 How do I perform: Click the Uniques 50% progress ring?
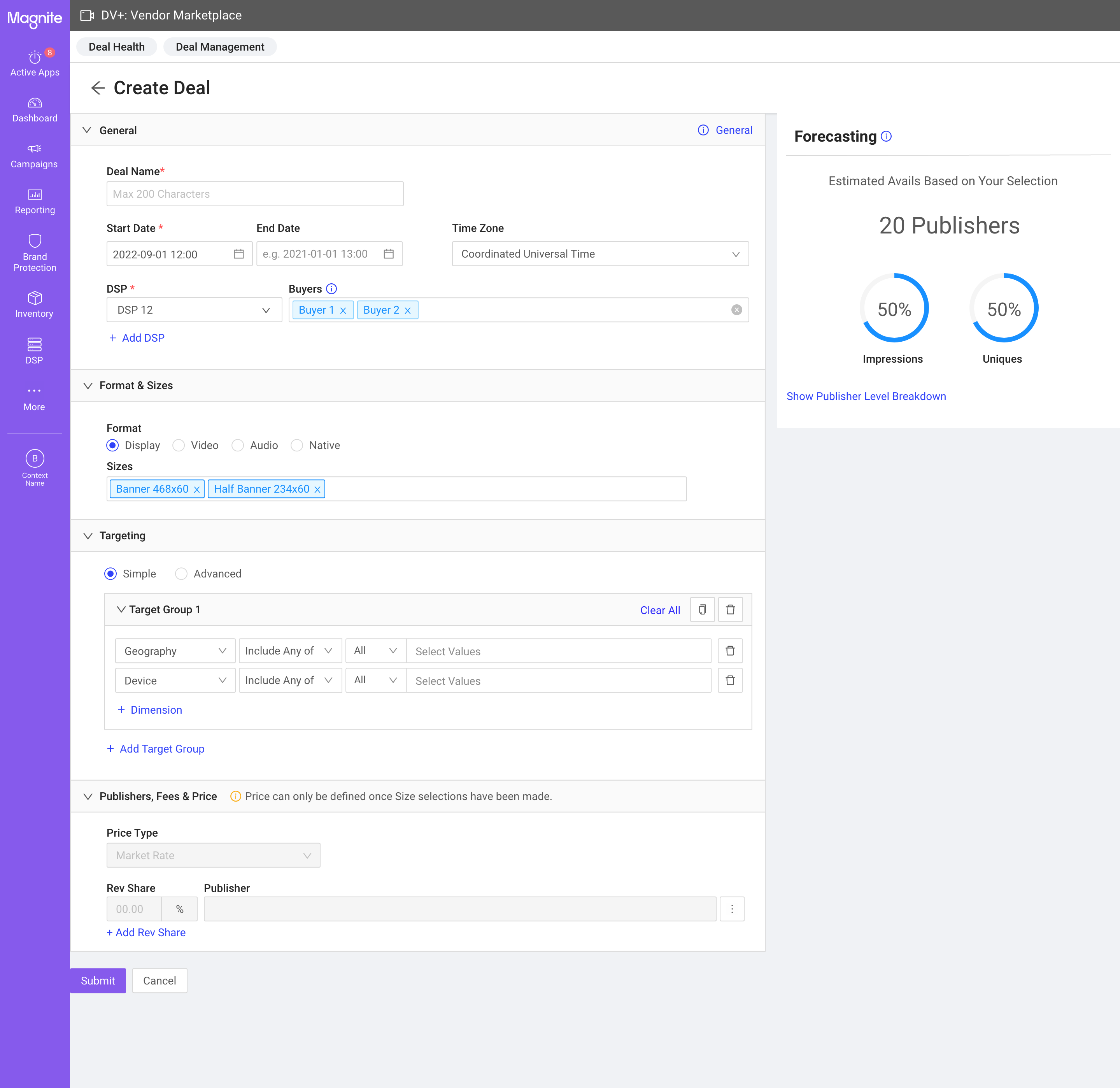1004,308
